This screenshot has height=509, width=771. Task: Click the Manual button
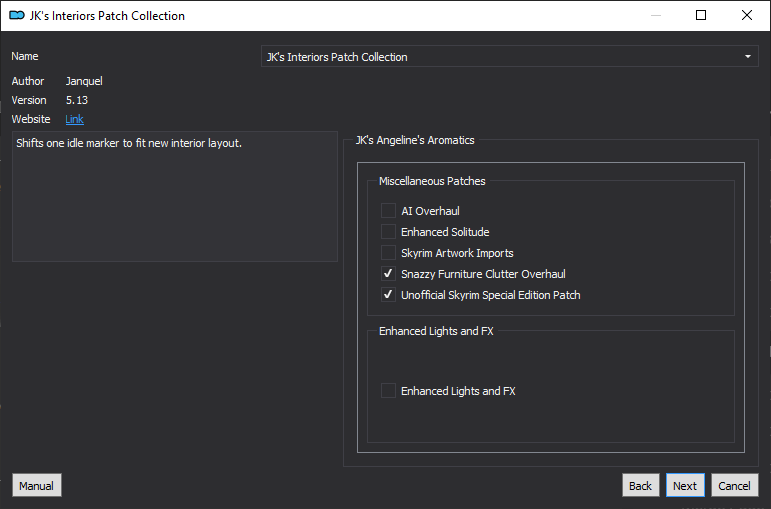click(37, 485)
